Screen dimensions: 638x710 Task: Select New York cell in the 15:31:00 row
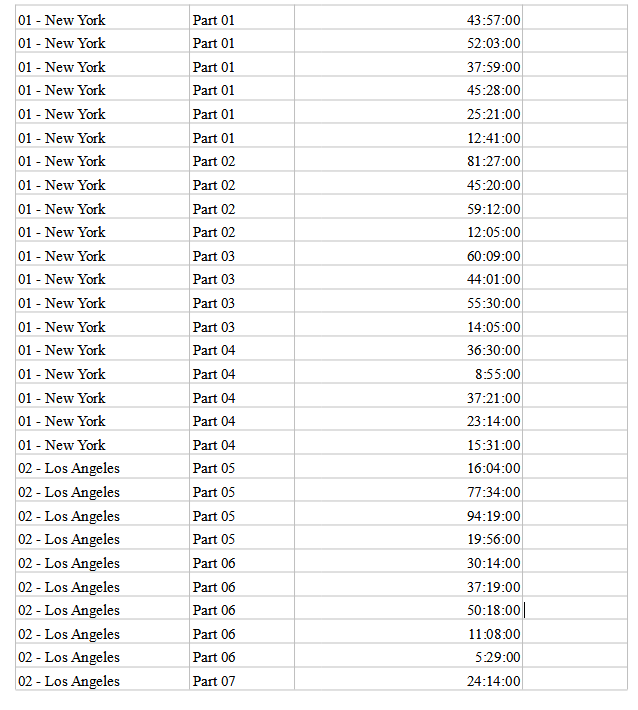(x=62, y=445)
